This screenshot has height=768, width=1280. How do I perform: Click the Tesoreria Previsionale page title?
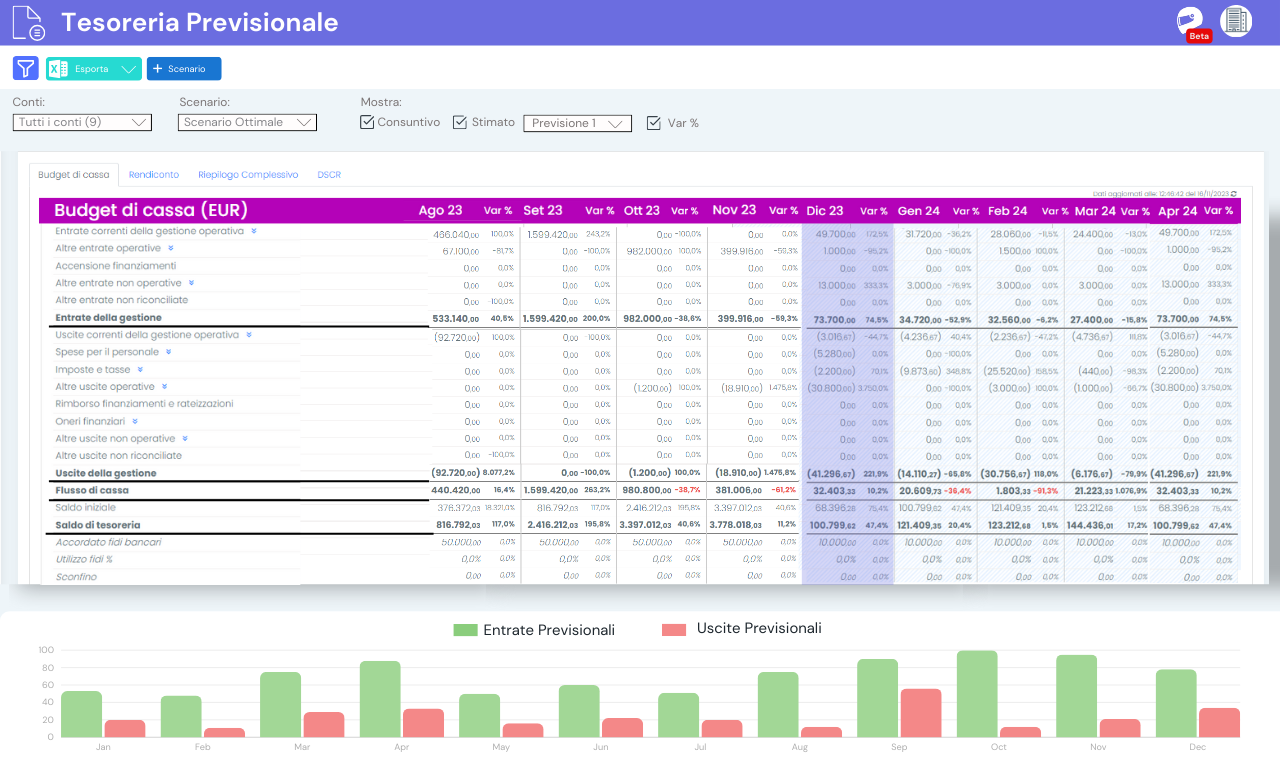[x=200, y=22]
